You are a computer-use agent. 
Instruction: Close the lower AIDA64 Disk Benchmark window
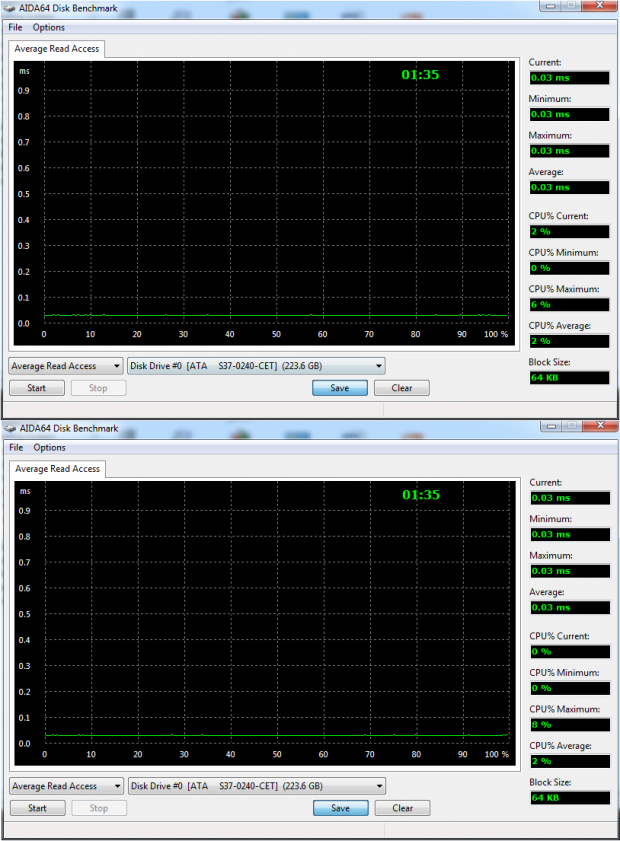pos(600,425)
